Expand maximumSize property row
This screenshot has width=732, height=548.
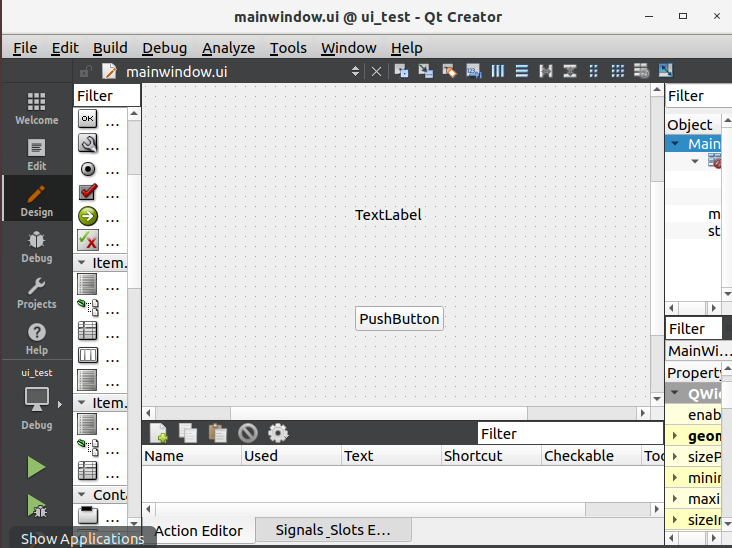coord(675,499)
